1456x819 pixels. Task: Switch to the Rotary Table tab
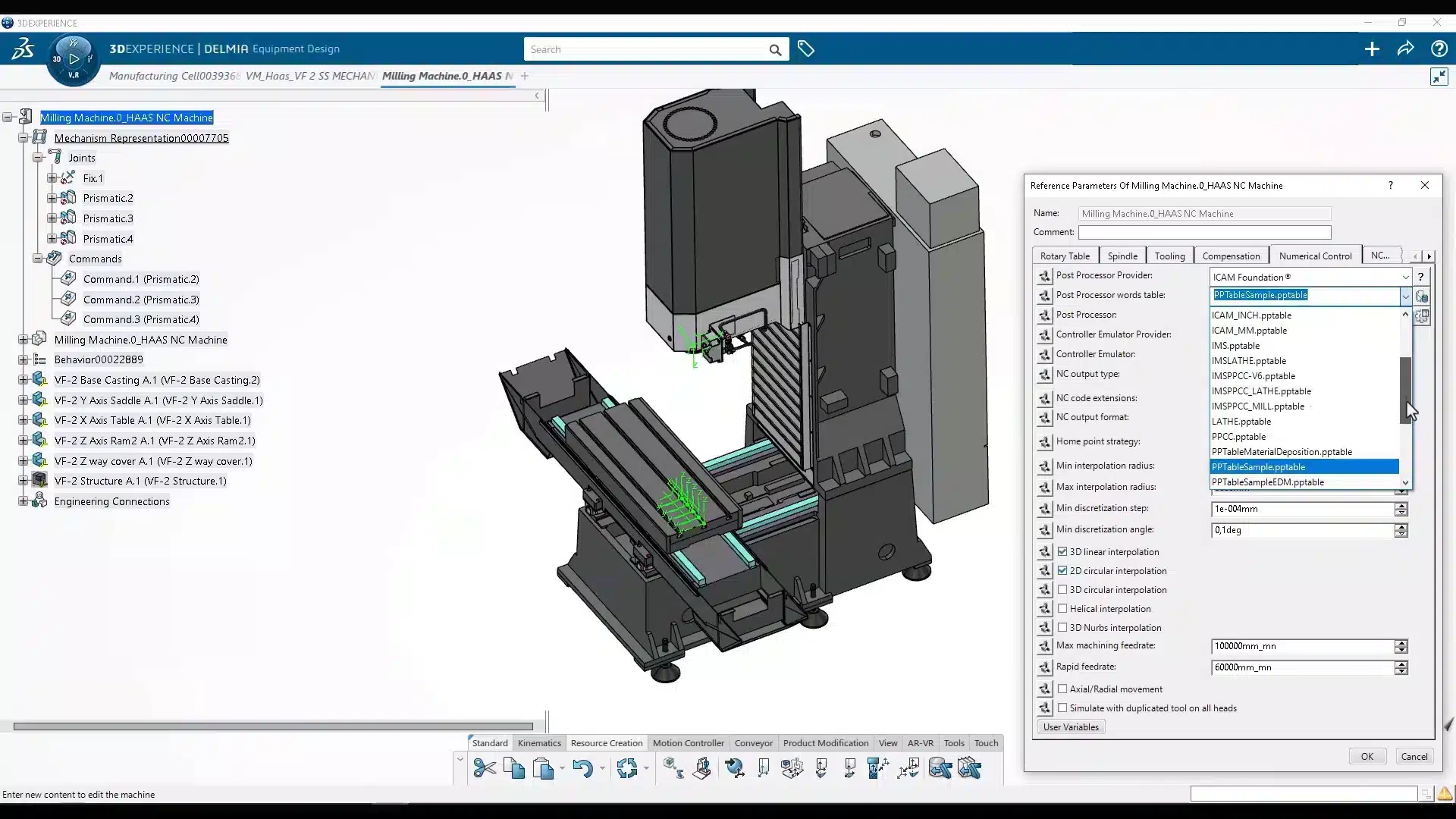click(x=1065, y=255)
